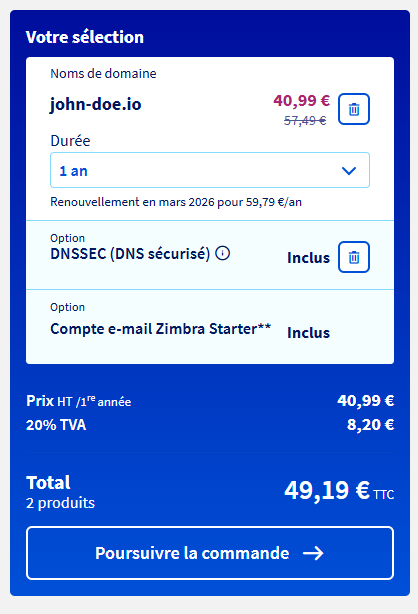Screen dimensions: 418x614
Task: Click the '2 produits' count text
Action: (60, 503)
